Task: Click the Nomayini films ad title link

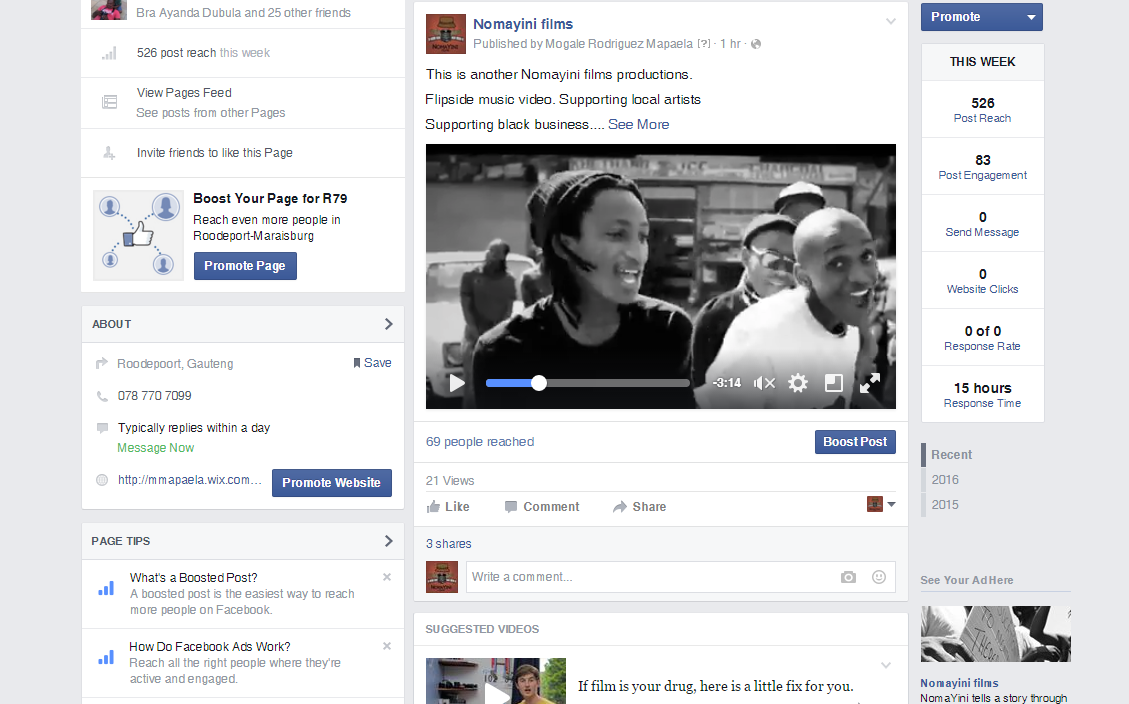Action: 959,683
